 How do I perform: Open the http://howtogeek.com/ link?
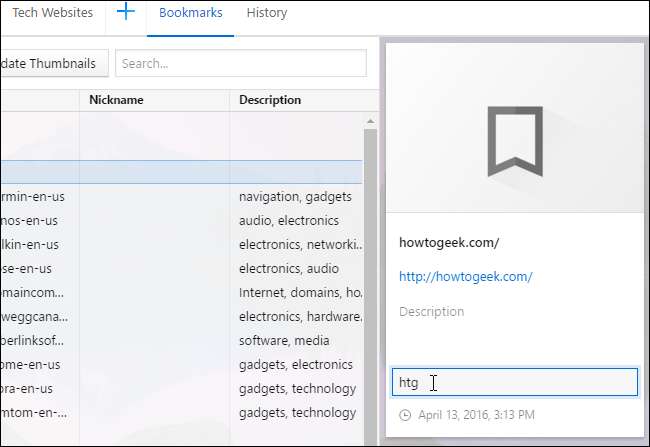click(x=465, y=277)
